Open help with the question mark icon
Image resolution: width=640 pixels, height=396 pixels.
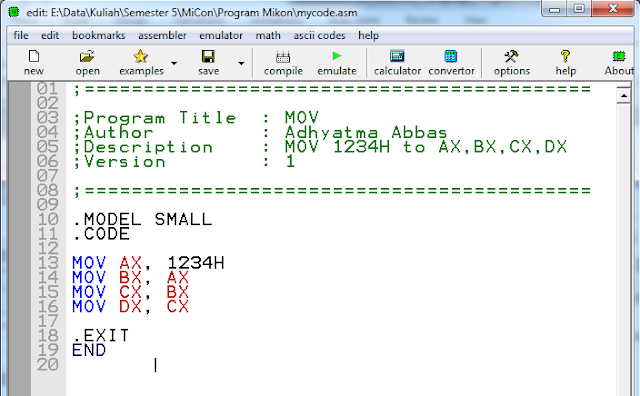565,56
